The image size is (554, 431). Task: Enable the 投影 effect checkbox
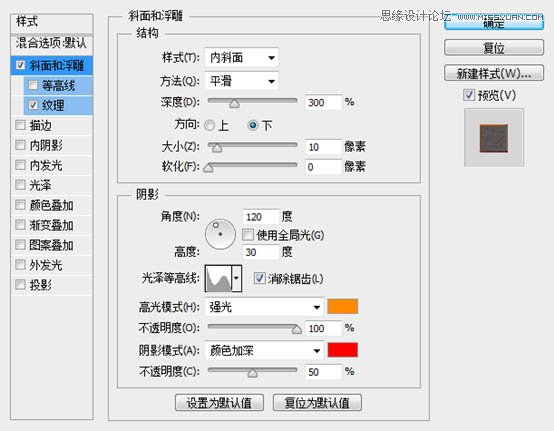click(x=20, y=284)
